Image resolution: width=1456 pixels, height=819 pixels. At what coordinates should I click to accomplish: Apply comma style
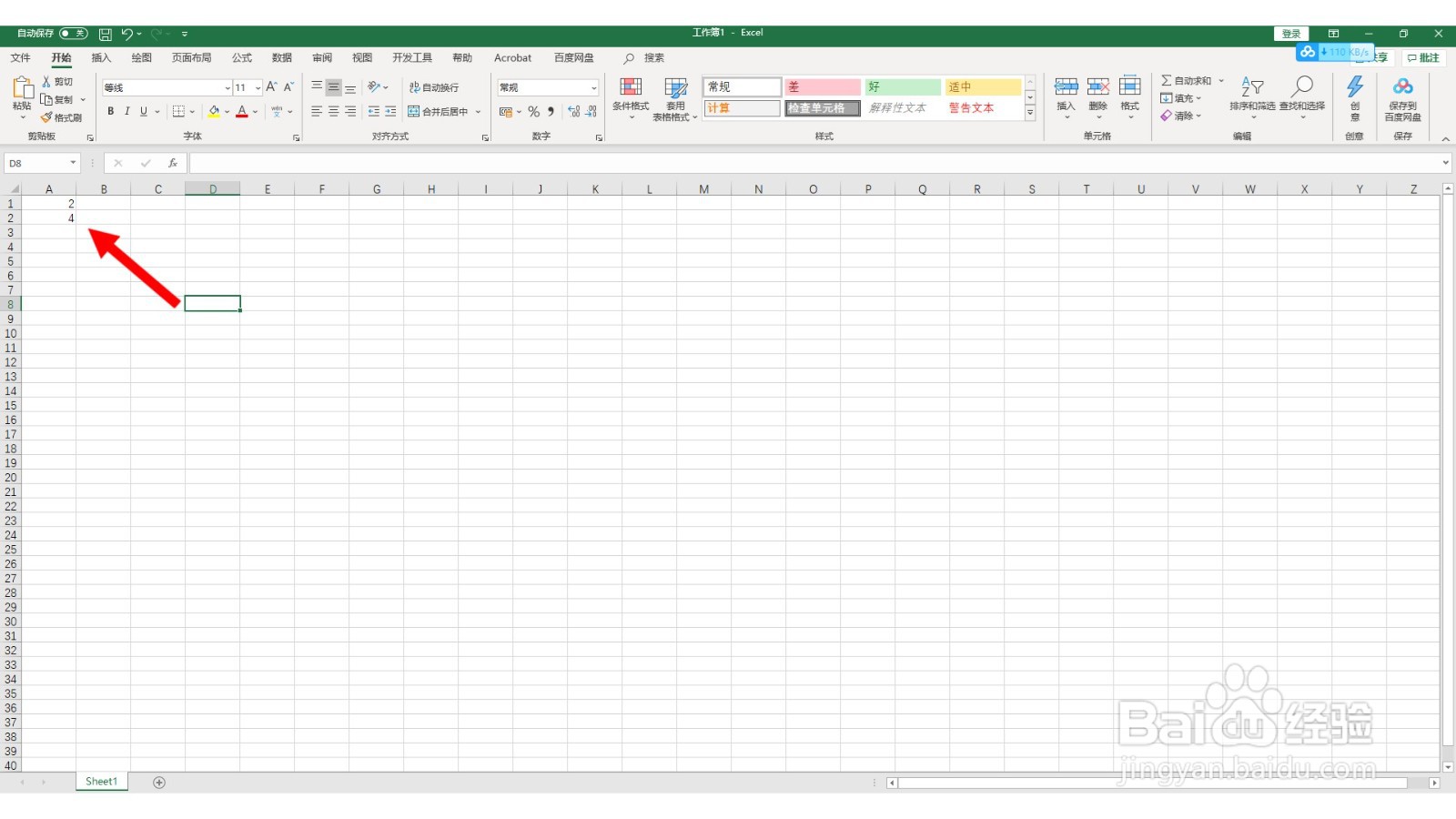point(551,111)
